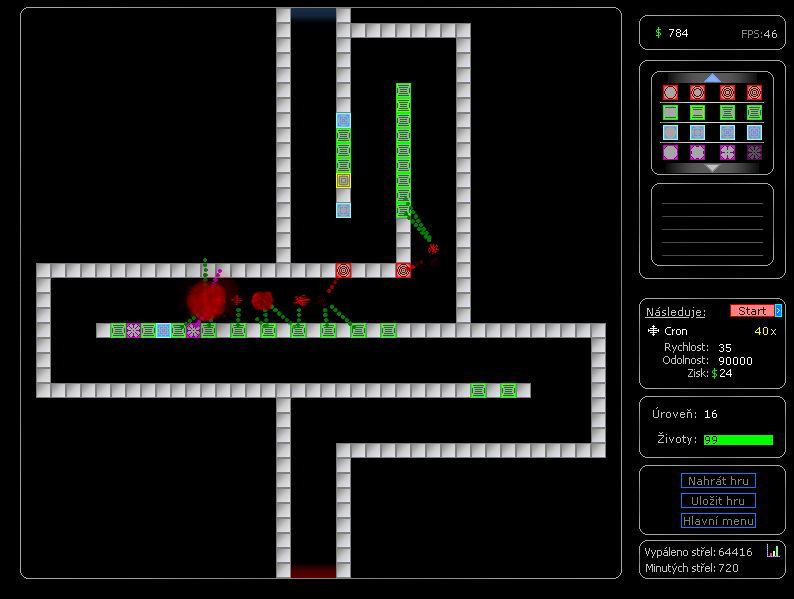Open Hlavní menu
The width and height of the screenshot is (794, 599).
[x=718, y=521]
